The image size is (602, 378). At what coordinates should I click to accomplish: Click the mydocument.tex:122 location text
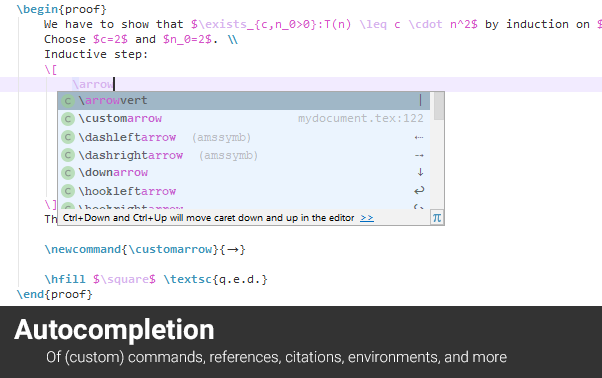point(361,119)
